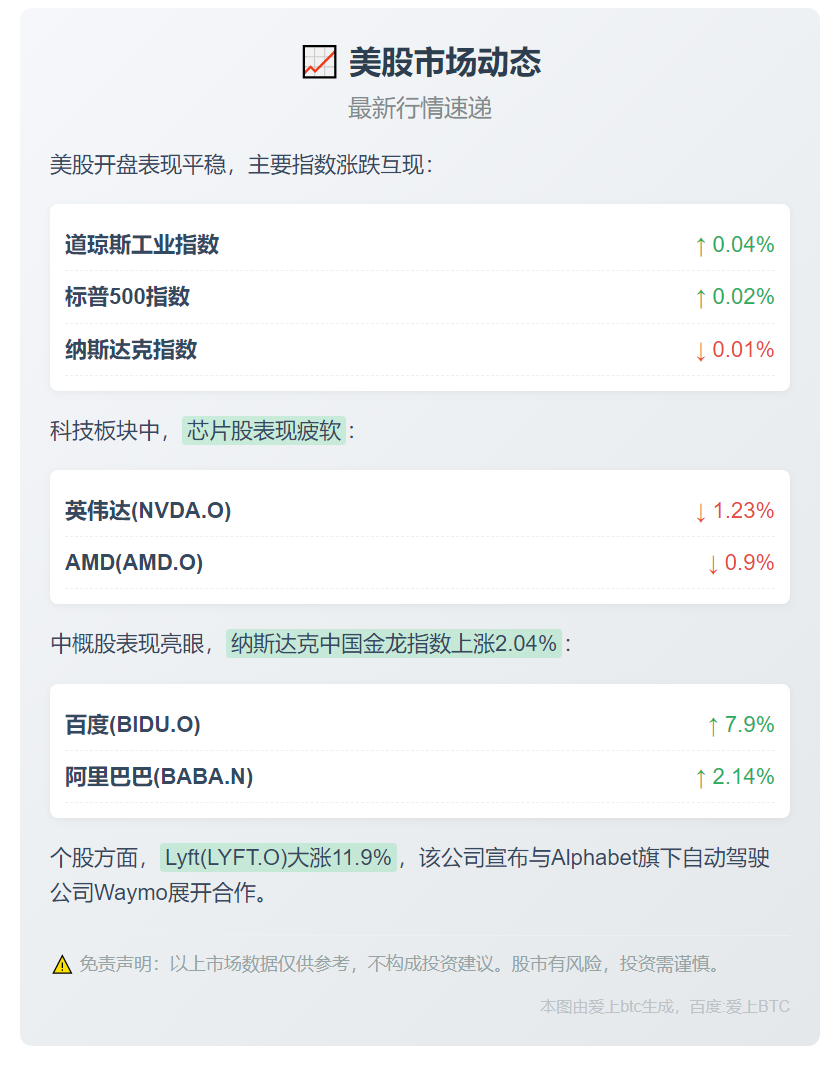Select the 道琼斯工业指数 row label

coord(142,245)
